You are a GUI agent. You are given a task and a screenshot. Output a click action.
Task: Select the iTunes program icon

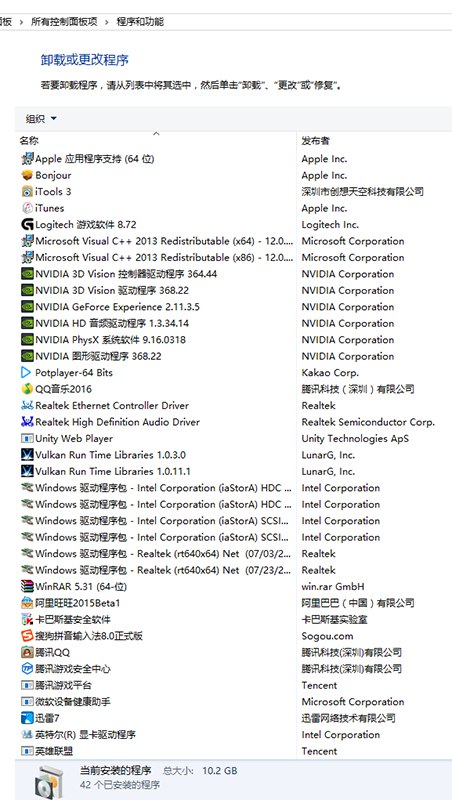point(27,208)
